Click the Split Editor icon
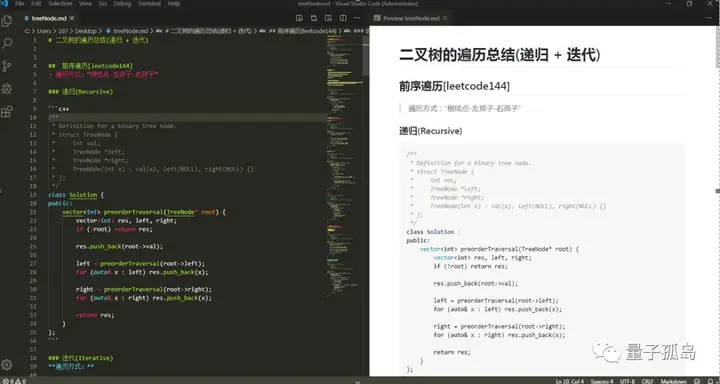720x384 pixels. coord(343,18)
